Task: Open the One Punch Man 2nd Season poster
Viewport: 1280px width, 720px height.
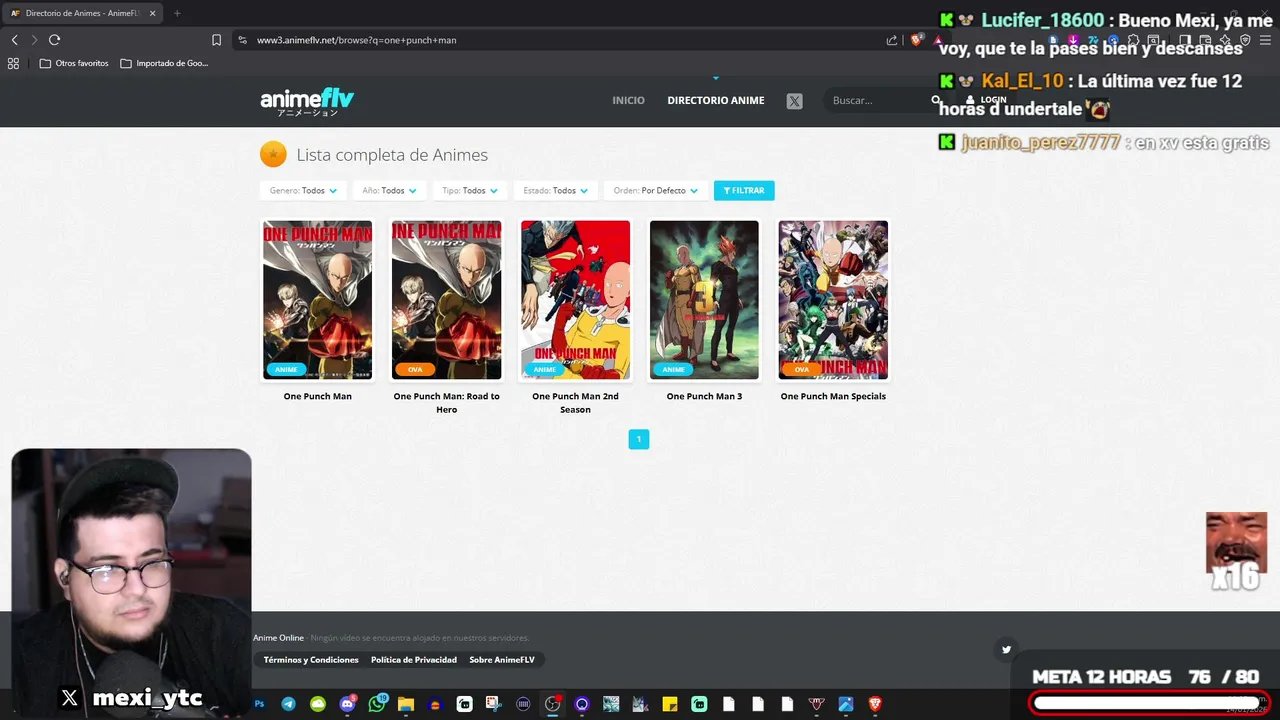Action: click(x=575, y=300)
